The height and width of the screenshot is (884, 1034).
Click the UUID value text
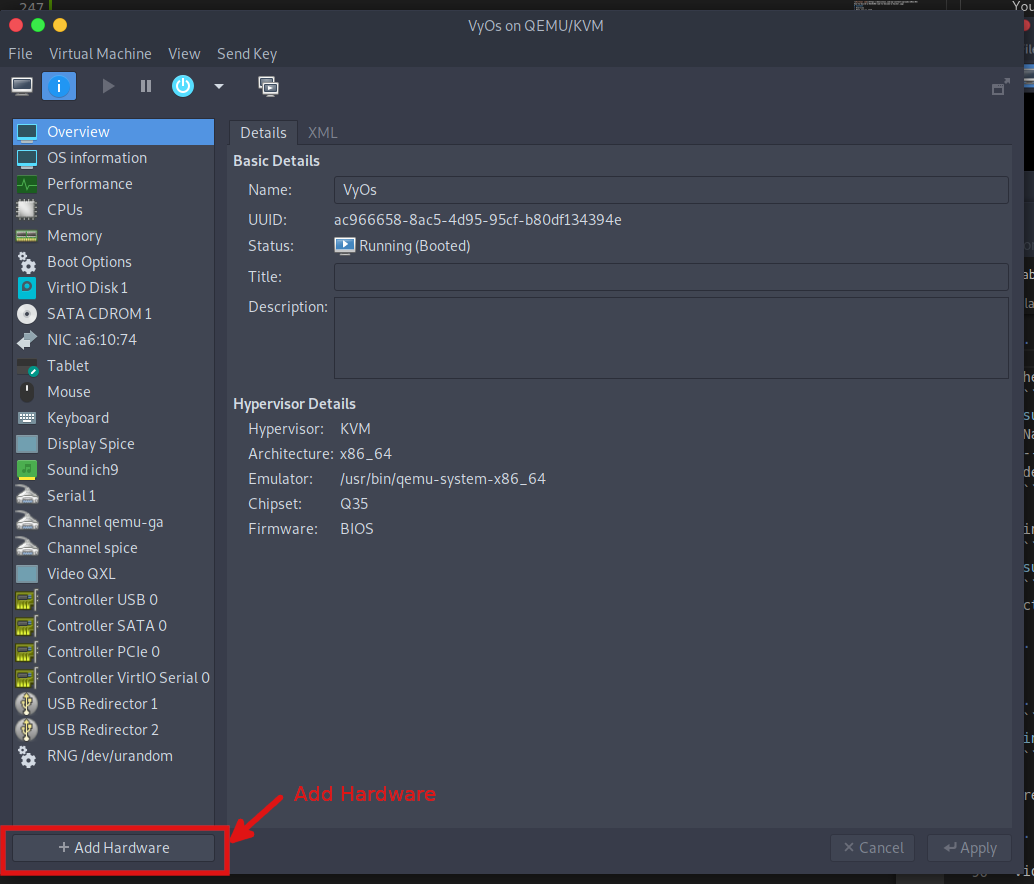[x=477, y=220]
